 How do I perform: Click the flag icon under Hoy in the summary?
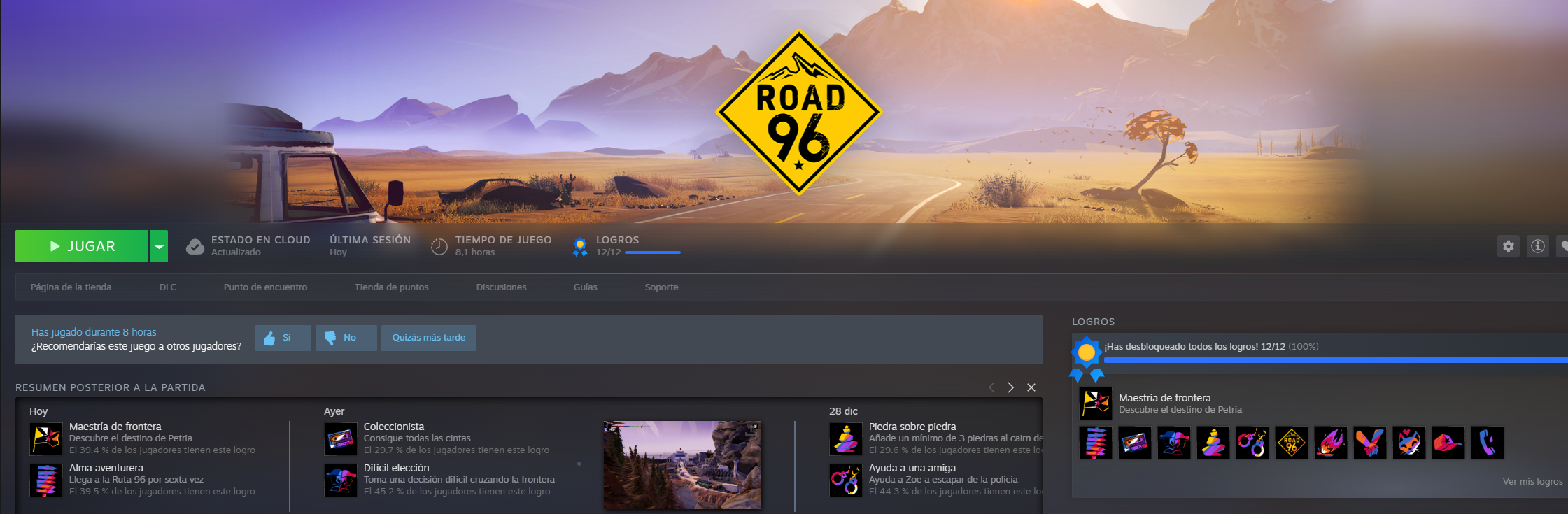(x=46, y=439)
